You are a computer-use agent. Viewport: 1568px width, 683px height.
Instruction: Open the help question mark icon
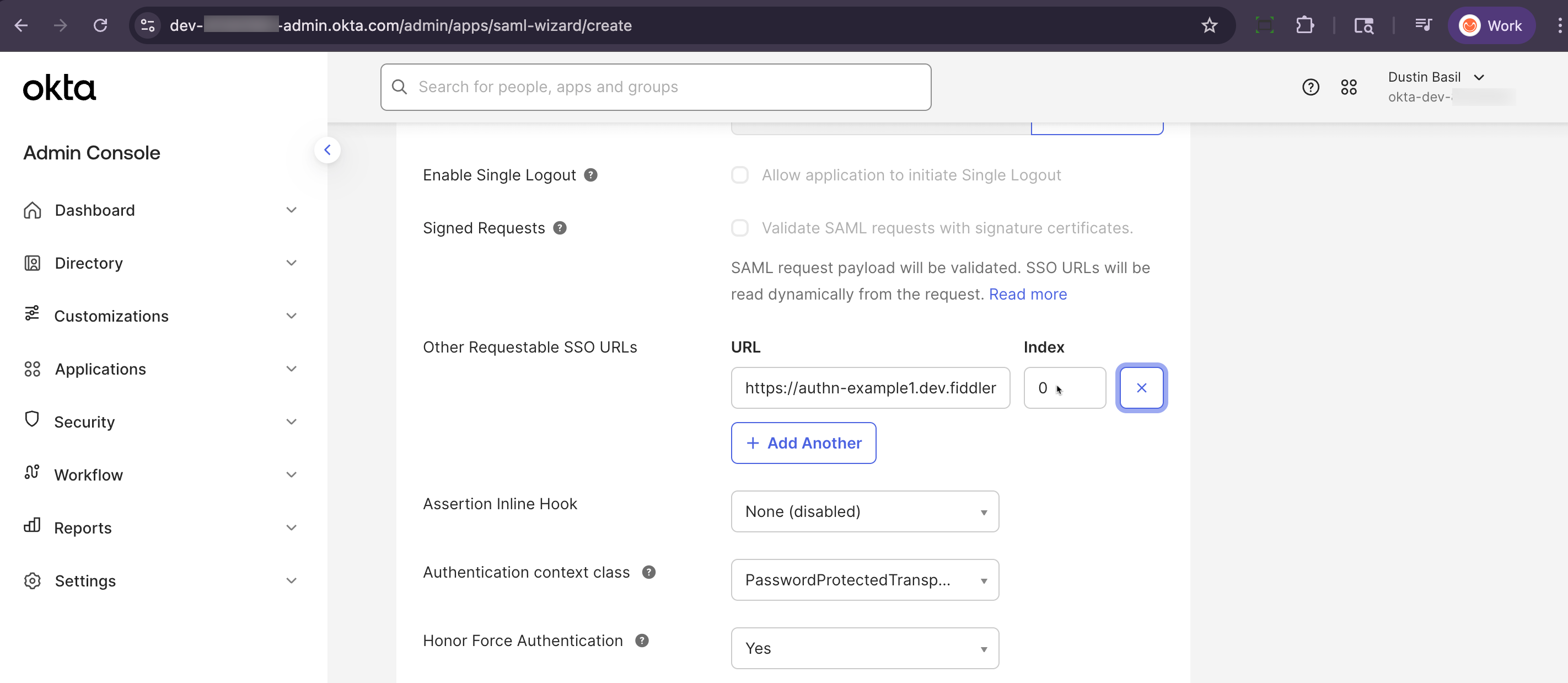point(1311,87)
